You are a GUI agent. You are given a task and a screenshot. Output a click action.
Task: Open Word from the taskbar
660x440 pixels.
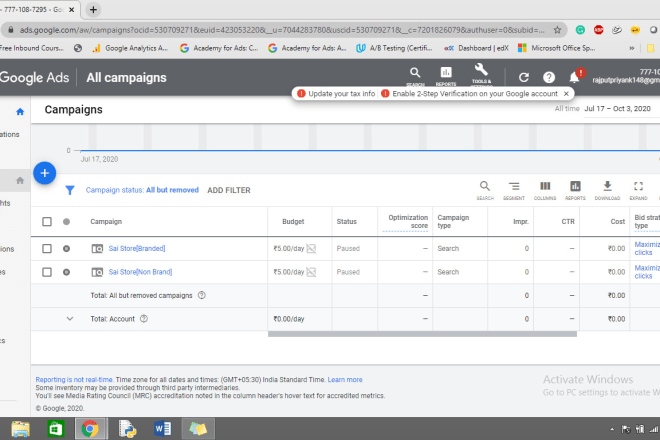tap(162, 429)
